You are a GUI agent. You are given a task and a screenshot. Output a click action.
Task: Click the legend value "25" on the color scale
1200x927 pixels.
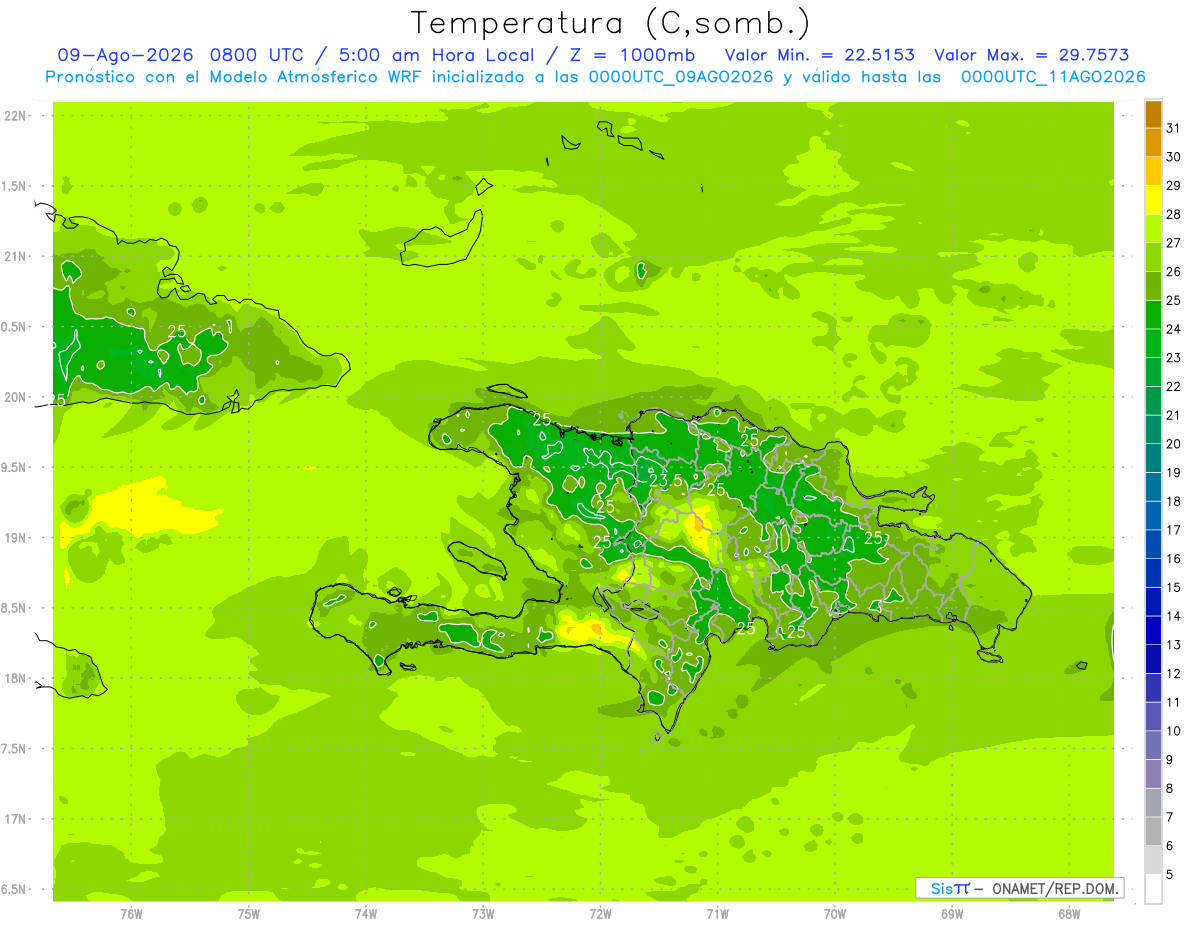pos(1174,300)
